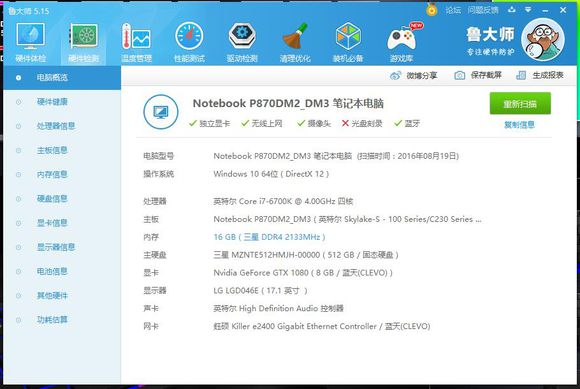Click the 摄像头 feature indicator
The width and height of the screenshot is (580, 389).
[x=314, y=124]
